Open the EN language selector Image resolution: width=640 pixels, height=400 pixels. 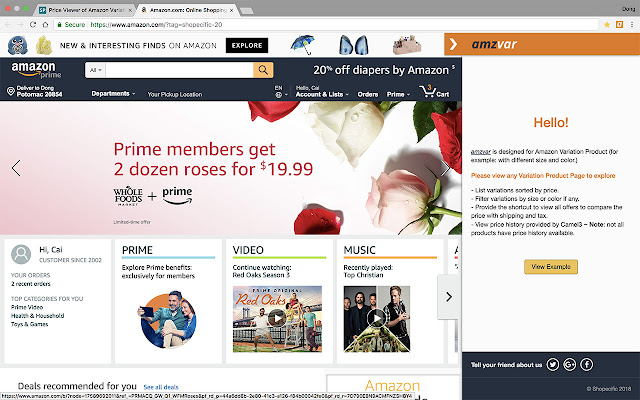click(x=280, y=91)
